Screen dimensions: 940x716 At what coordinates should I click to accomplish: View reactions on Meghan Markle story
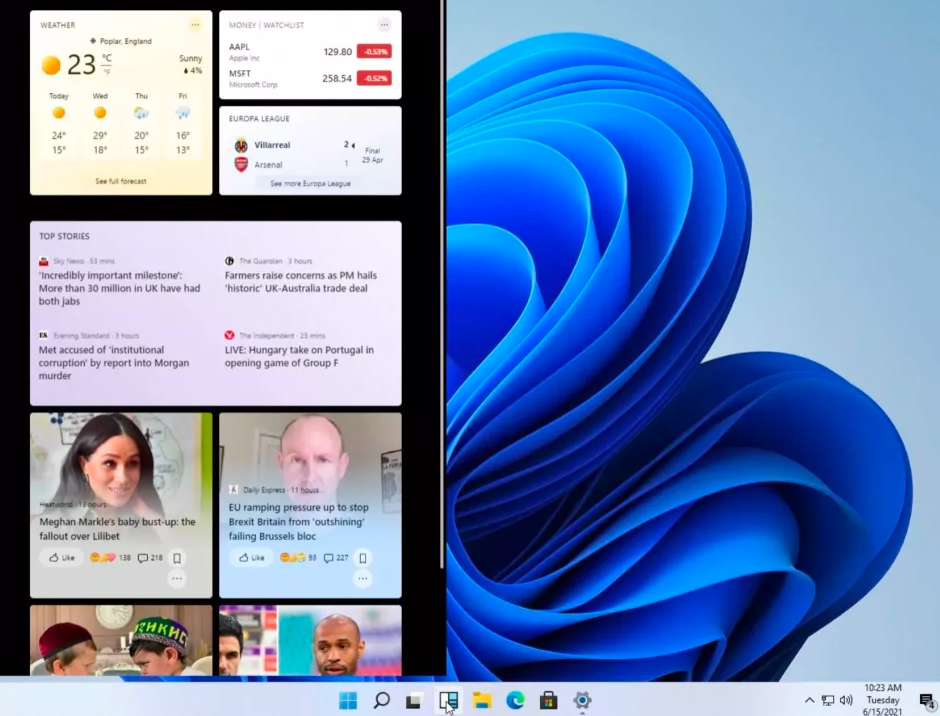(110, 558)
